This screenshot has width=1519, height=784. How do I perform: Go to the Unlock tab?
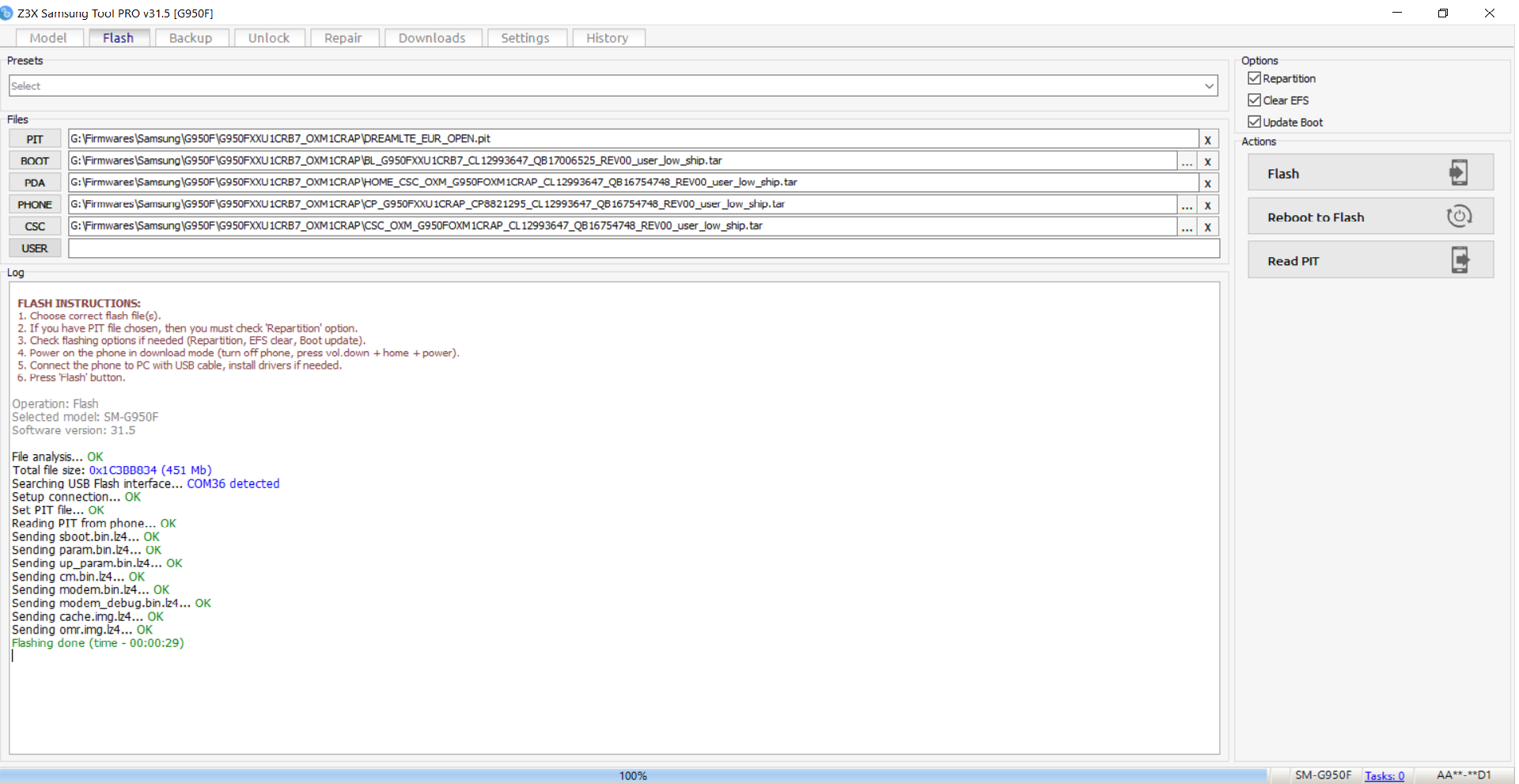[x=268, y=38]
